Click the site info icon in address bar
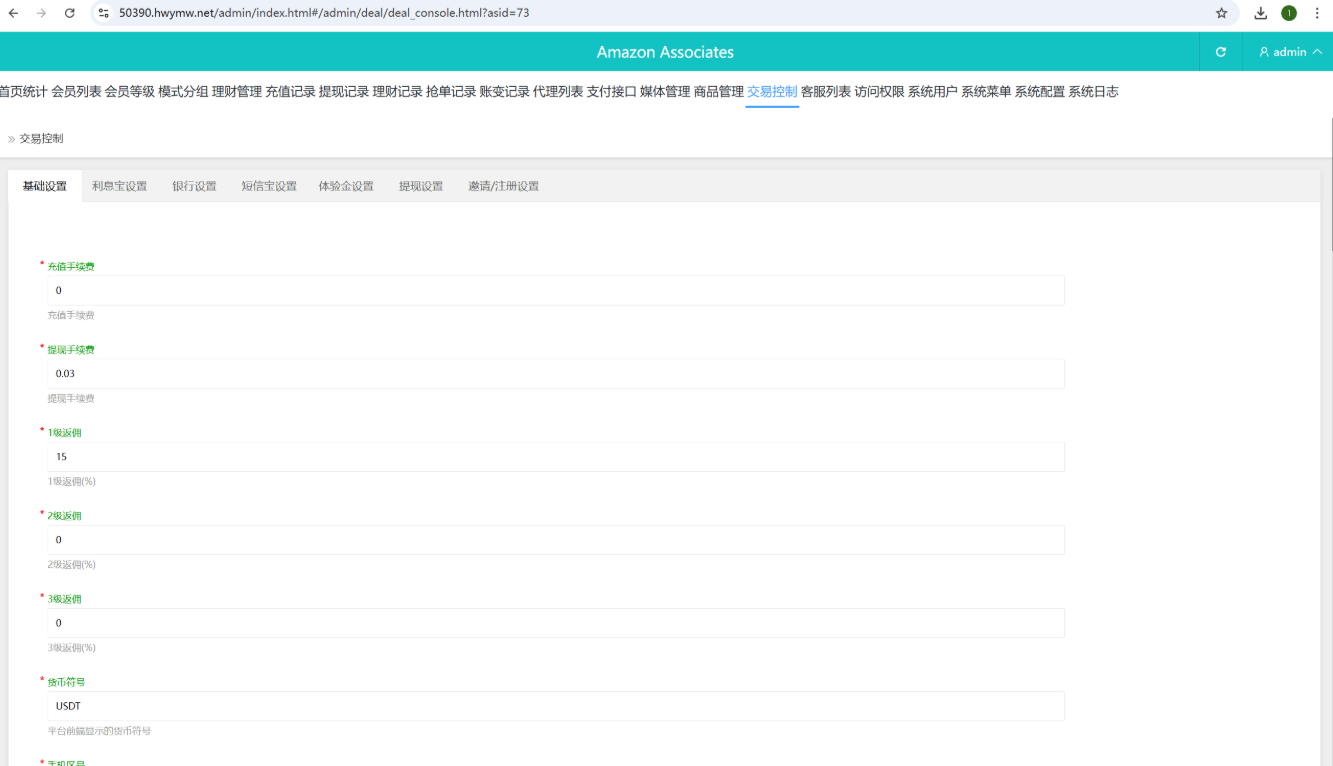Image resolution: width=1333 pixels, height=766 pixels. (104, 13)
